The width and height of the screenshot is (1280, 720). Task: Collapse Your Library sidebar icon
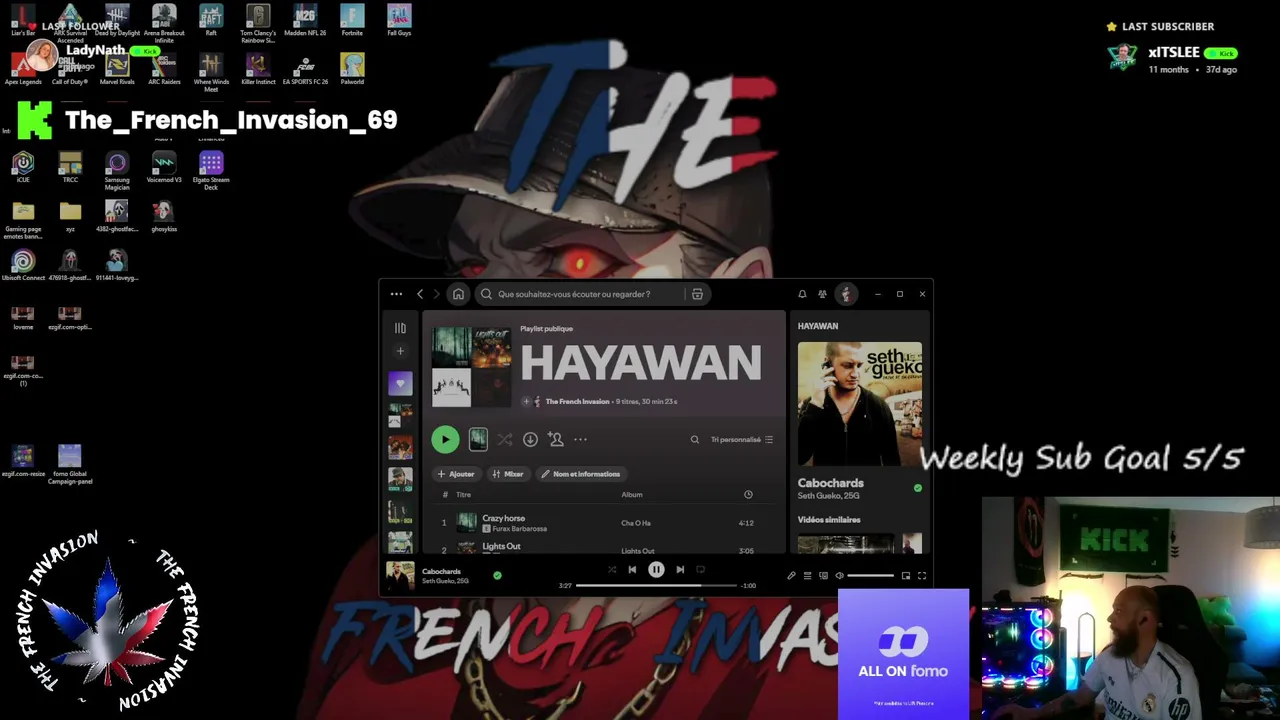400,327
